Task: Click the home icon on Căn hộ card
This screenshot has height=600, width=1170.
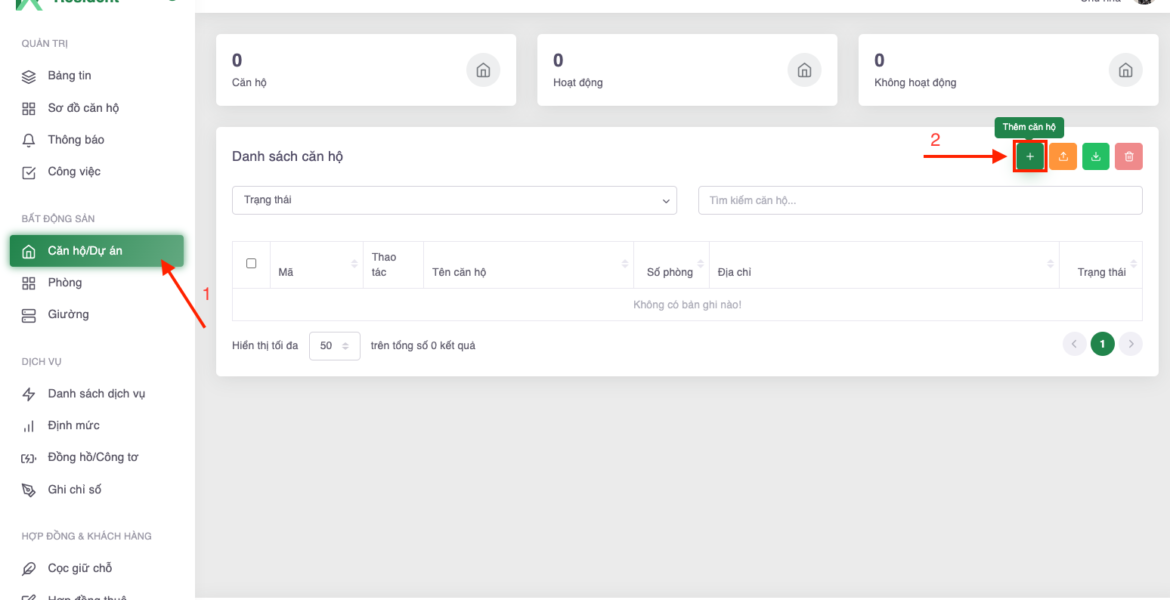Action: [x=483, y=70]
